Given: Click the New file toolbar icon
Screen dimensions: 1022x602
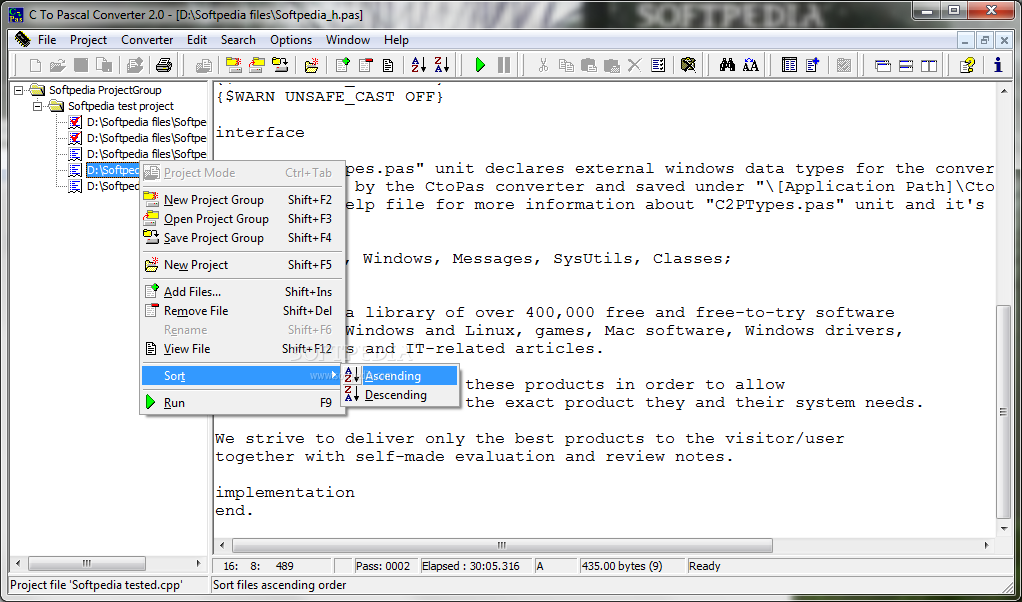Looking at the screenshot, I should [36, 65].
